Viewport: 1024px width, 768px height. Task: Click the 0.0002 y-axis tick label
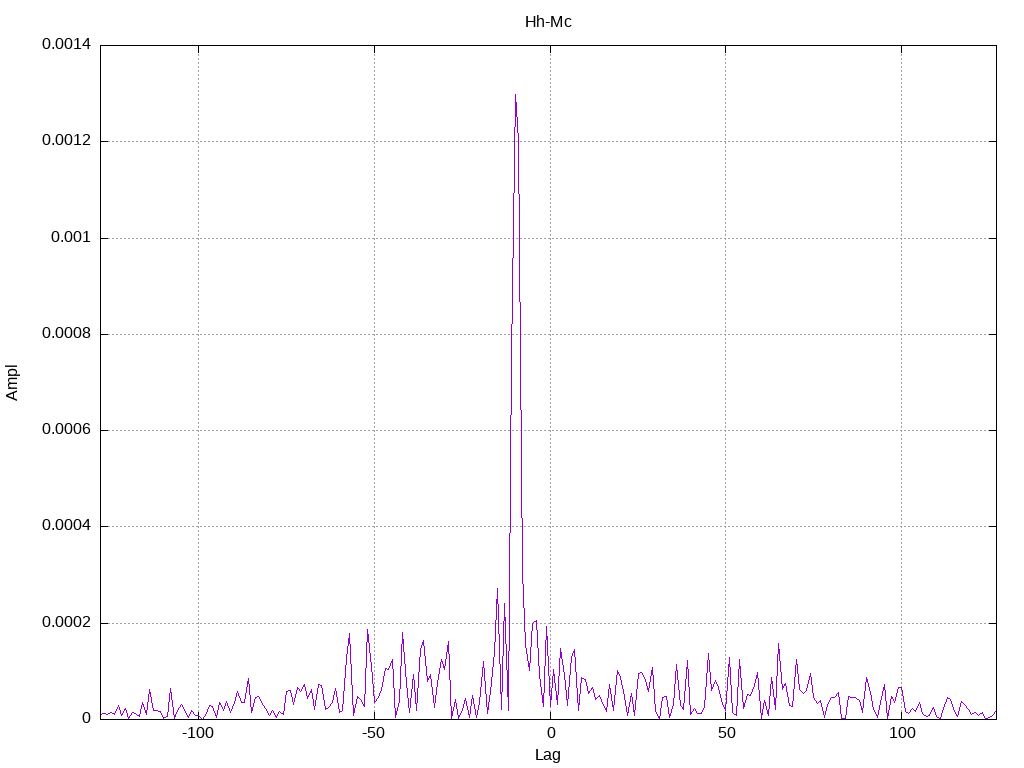coord(66,622)
